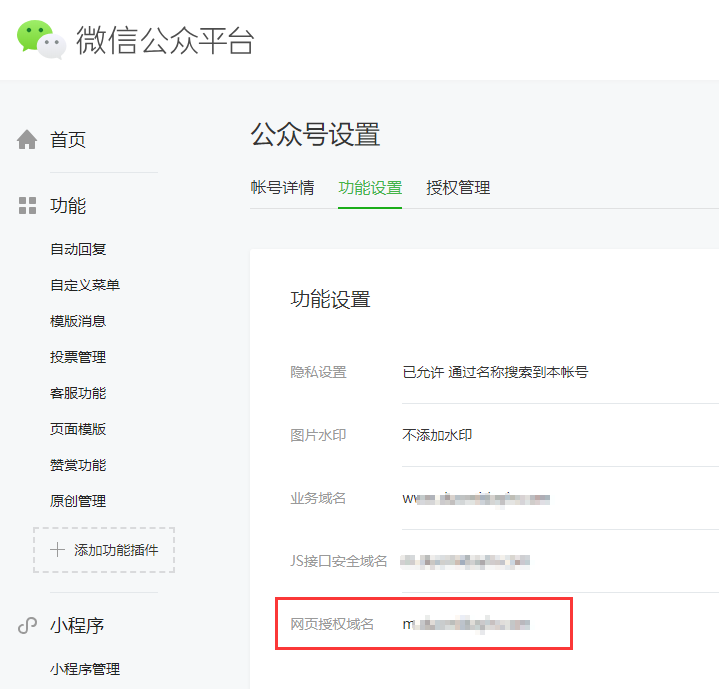Click the home icon beside 首页
Screen dimensions: 719x689
coord(28,140)
